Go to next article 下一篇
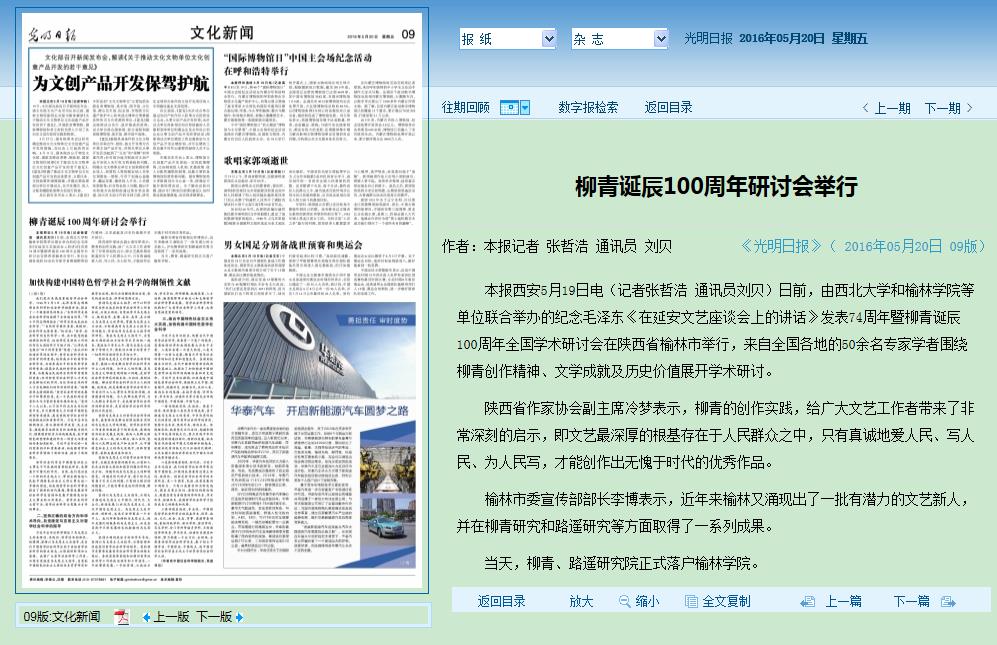This screenshot has width=997, height=645. [911, 601]
